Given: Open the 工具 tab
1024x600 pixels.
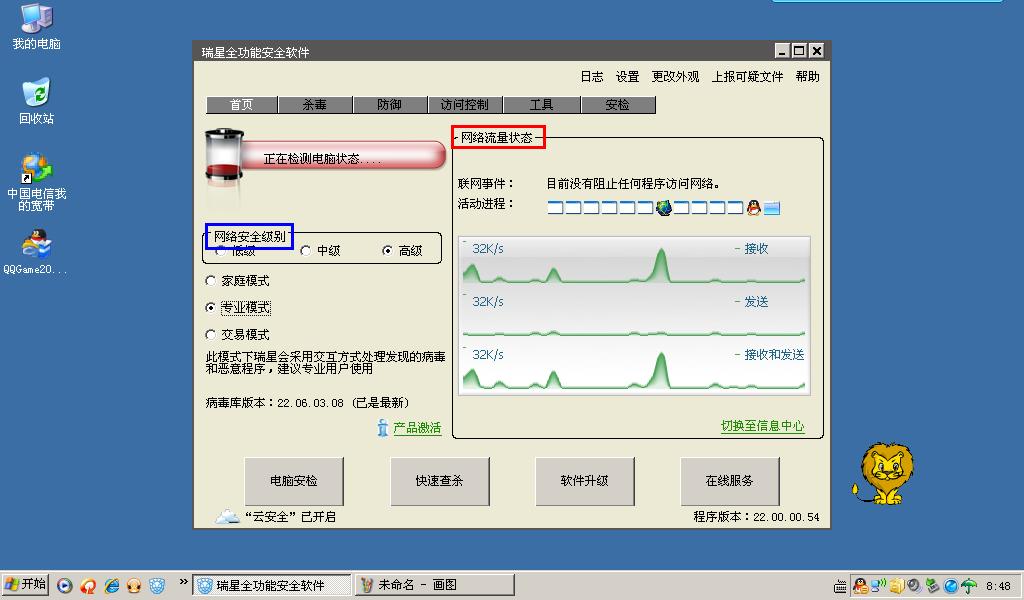Looking at the screenshot, I should coord(541,104).
